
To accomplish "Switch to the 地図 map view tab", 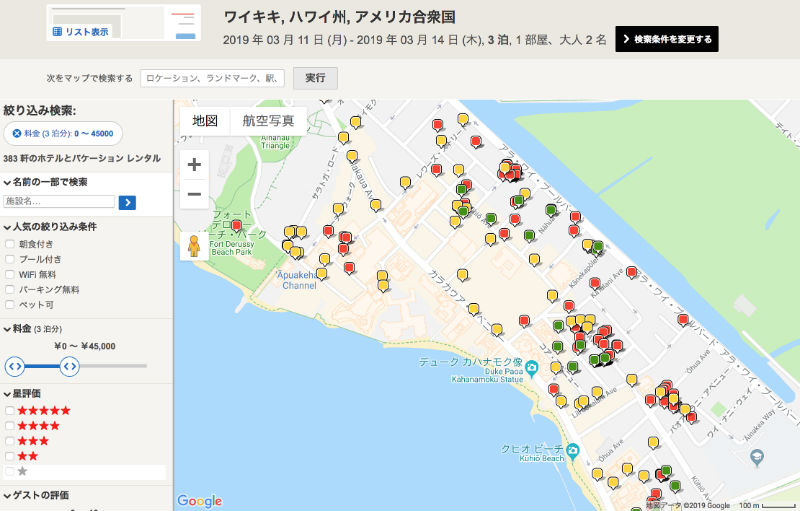I will pyautogui.click(x=205, y=121).
